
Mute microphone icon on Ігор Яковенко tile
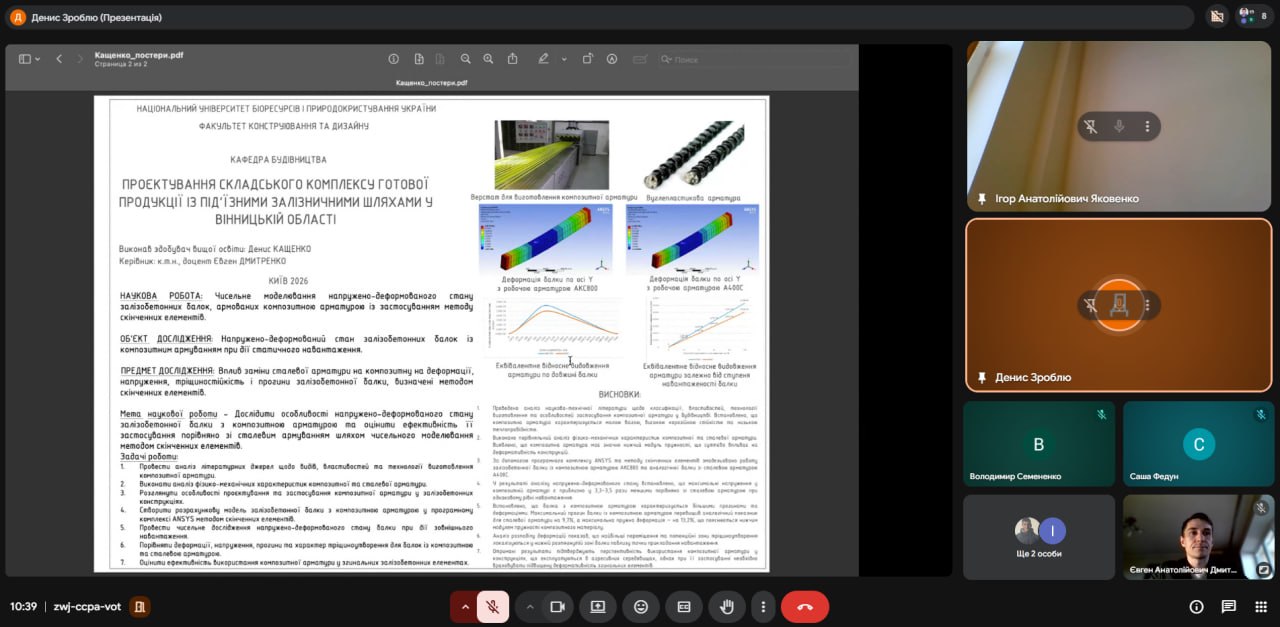[x=1119, y=126]
